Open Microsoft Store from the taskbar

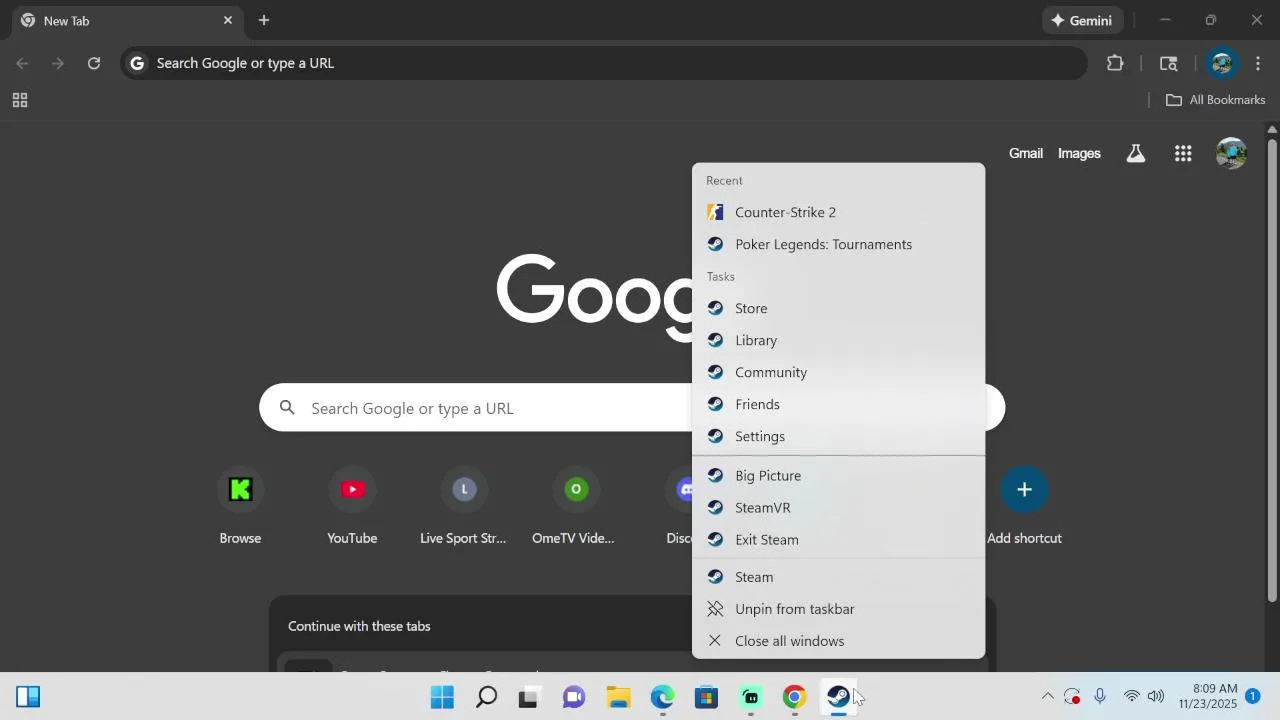(706, 697)
